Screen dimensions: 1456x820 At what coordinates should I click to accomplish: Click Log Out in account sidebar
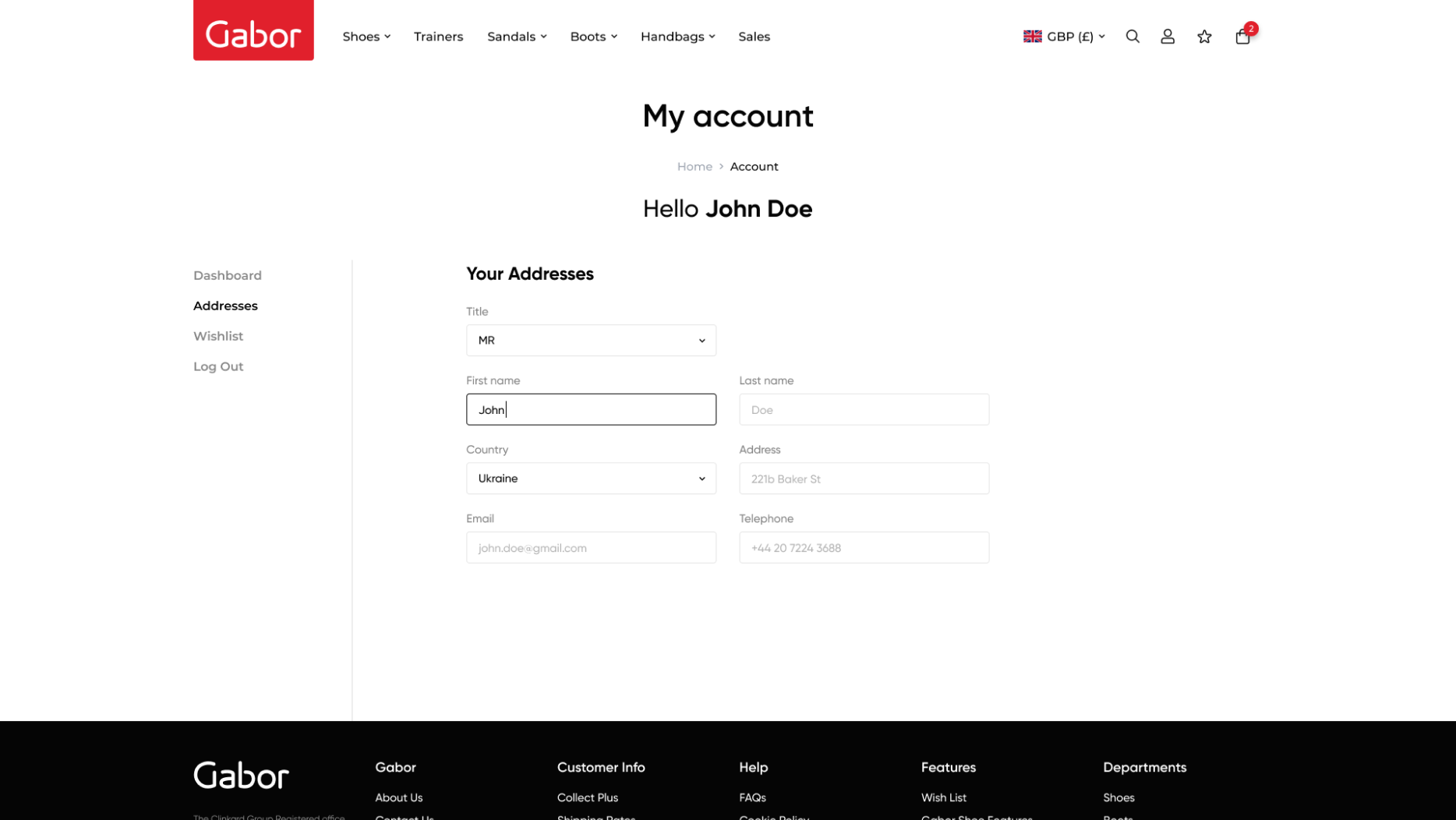coord(218,366)
